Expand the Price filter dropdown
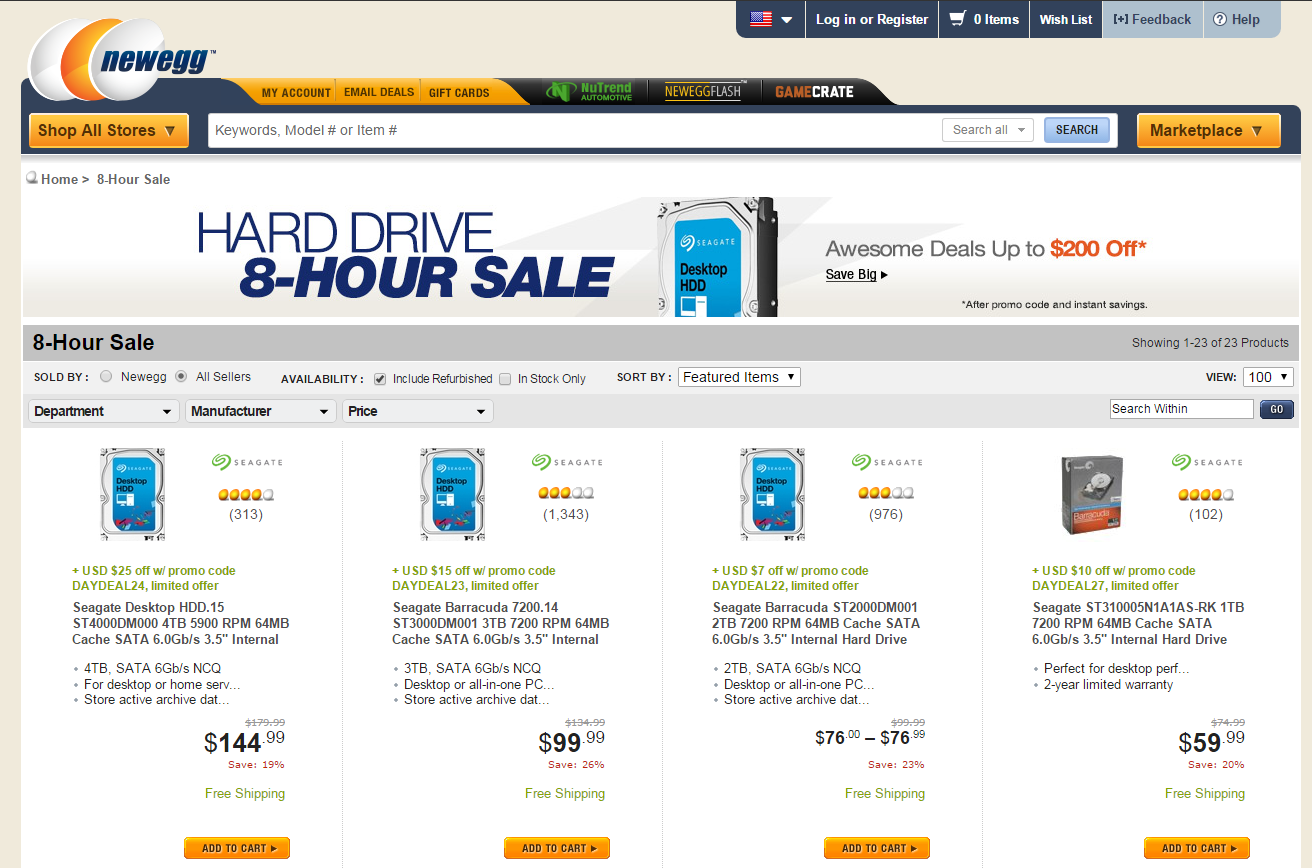Image resolution: width=1312 pixels, height=868 pixels. [x=418, y=411]
